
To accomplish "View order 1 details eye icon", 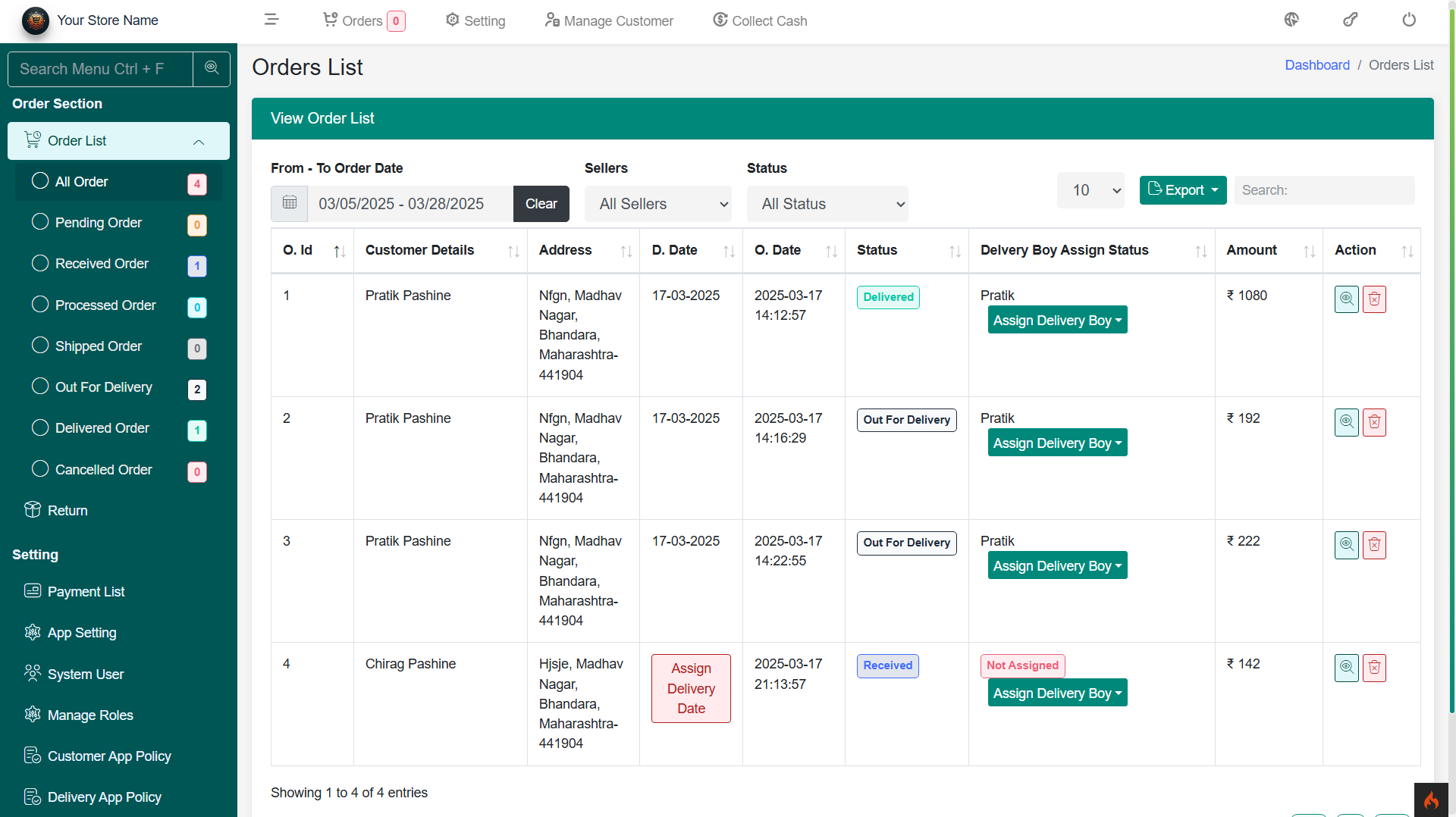I will pos(1347,299).
